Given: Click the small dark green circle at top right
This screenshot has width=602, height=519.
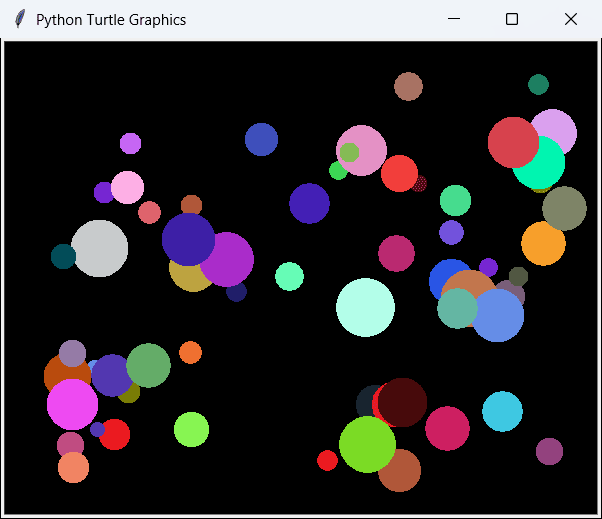Looking at the screenshot, I should [x=538, y=84].
